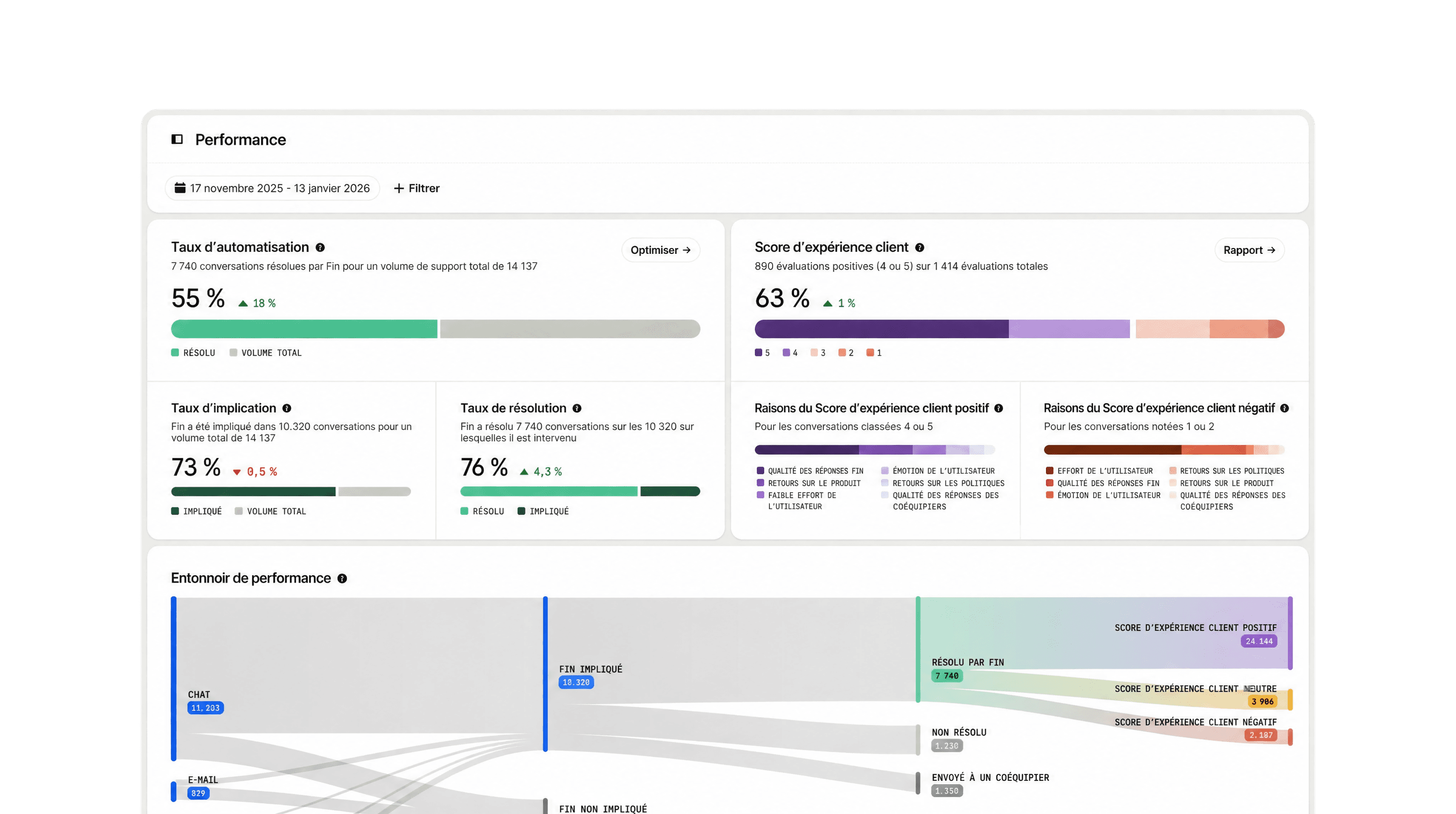Screen dimensions: 1456x814
Task: Open the Rapport for customer experience score
Action: coord(1249,250)
